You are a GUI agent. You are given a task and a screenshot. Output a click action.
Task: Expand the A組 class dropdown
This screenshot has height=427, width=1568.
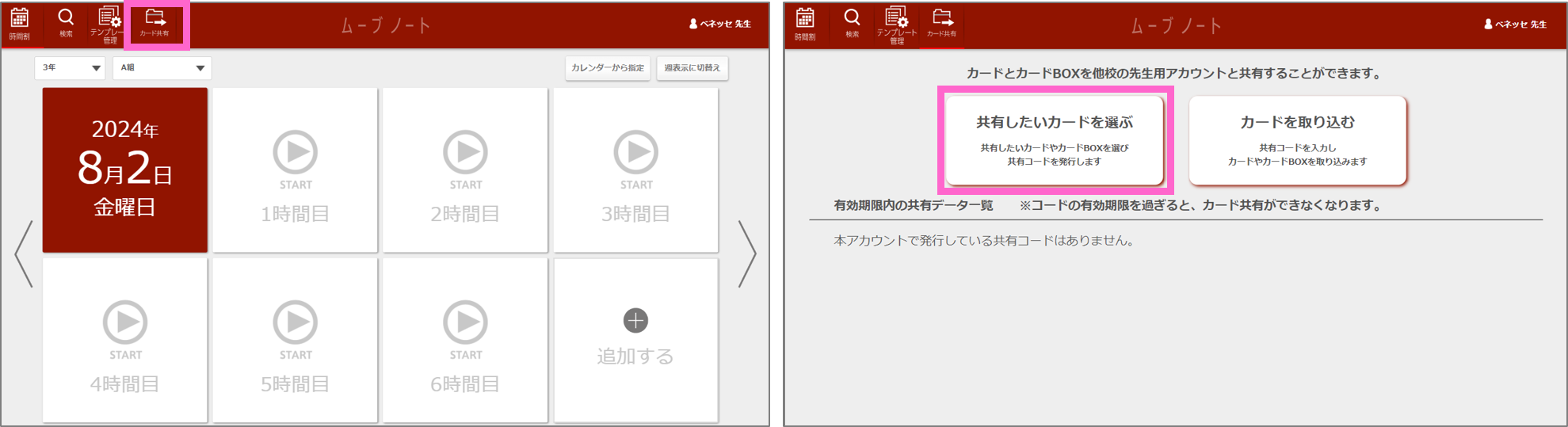click(x=162, y=68)
